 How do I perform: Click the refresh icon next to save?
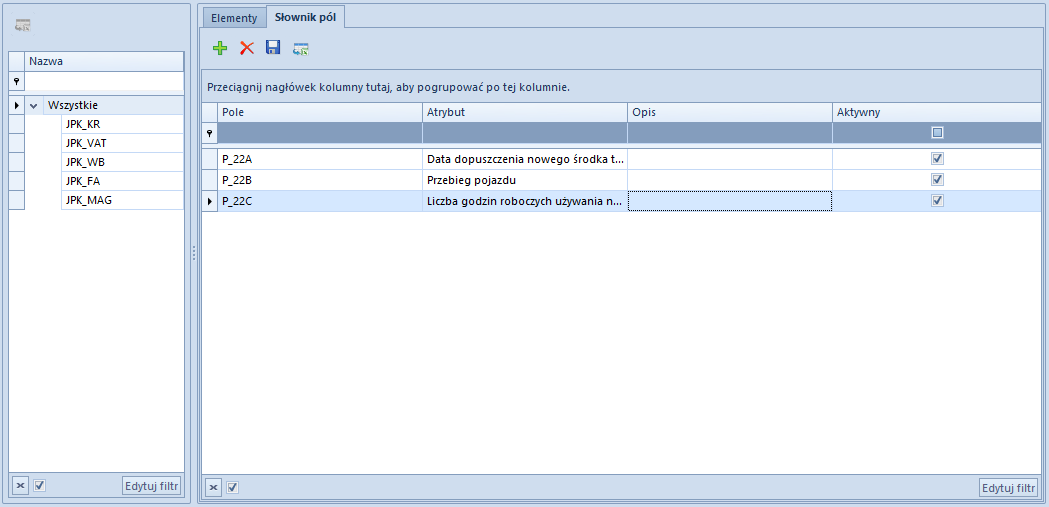point(301,48)
